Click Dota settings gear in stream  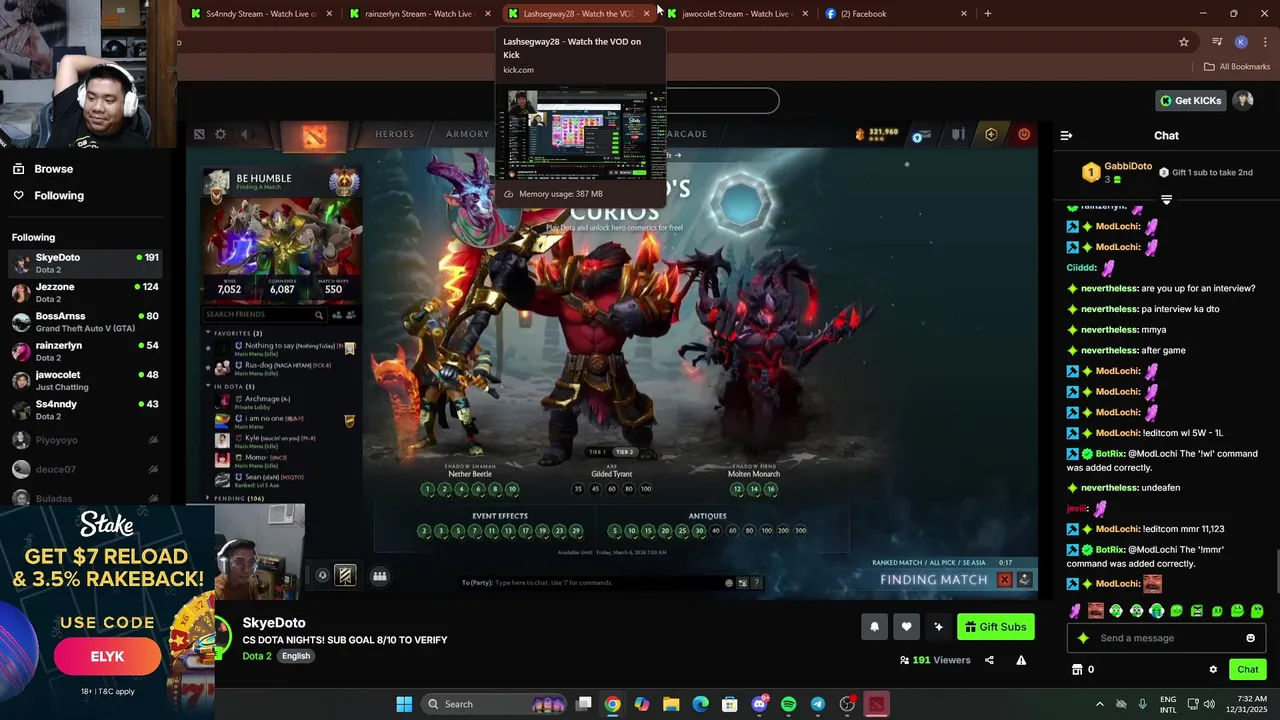click(220, 134)
